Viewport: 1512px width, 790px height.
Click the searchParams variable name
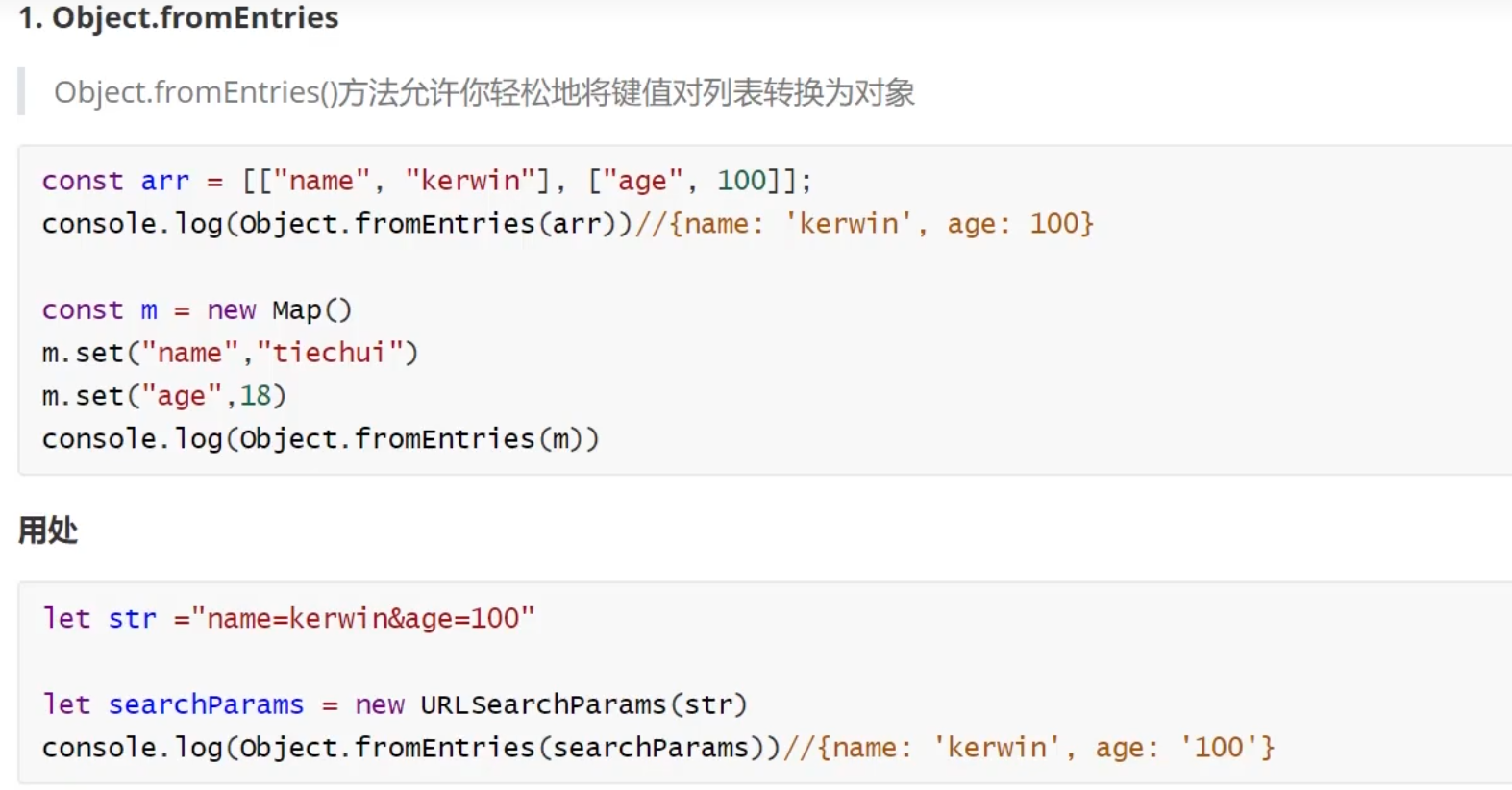coord(206,704)
